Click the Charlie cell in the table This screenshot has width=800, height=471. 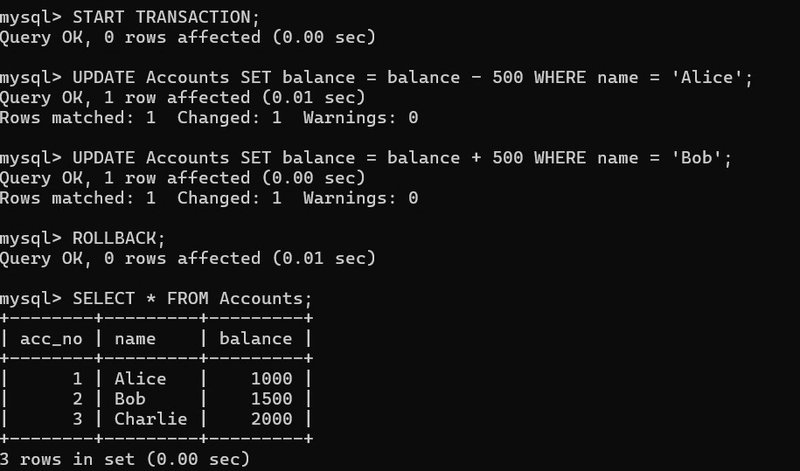point(150,419)
